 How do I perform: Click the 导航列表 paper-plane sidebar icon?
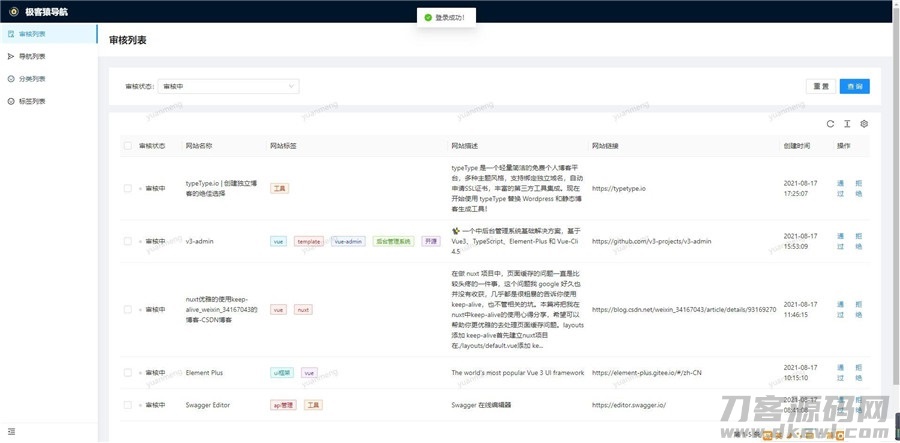(11, 56)
